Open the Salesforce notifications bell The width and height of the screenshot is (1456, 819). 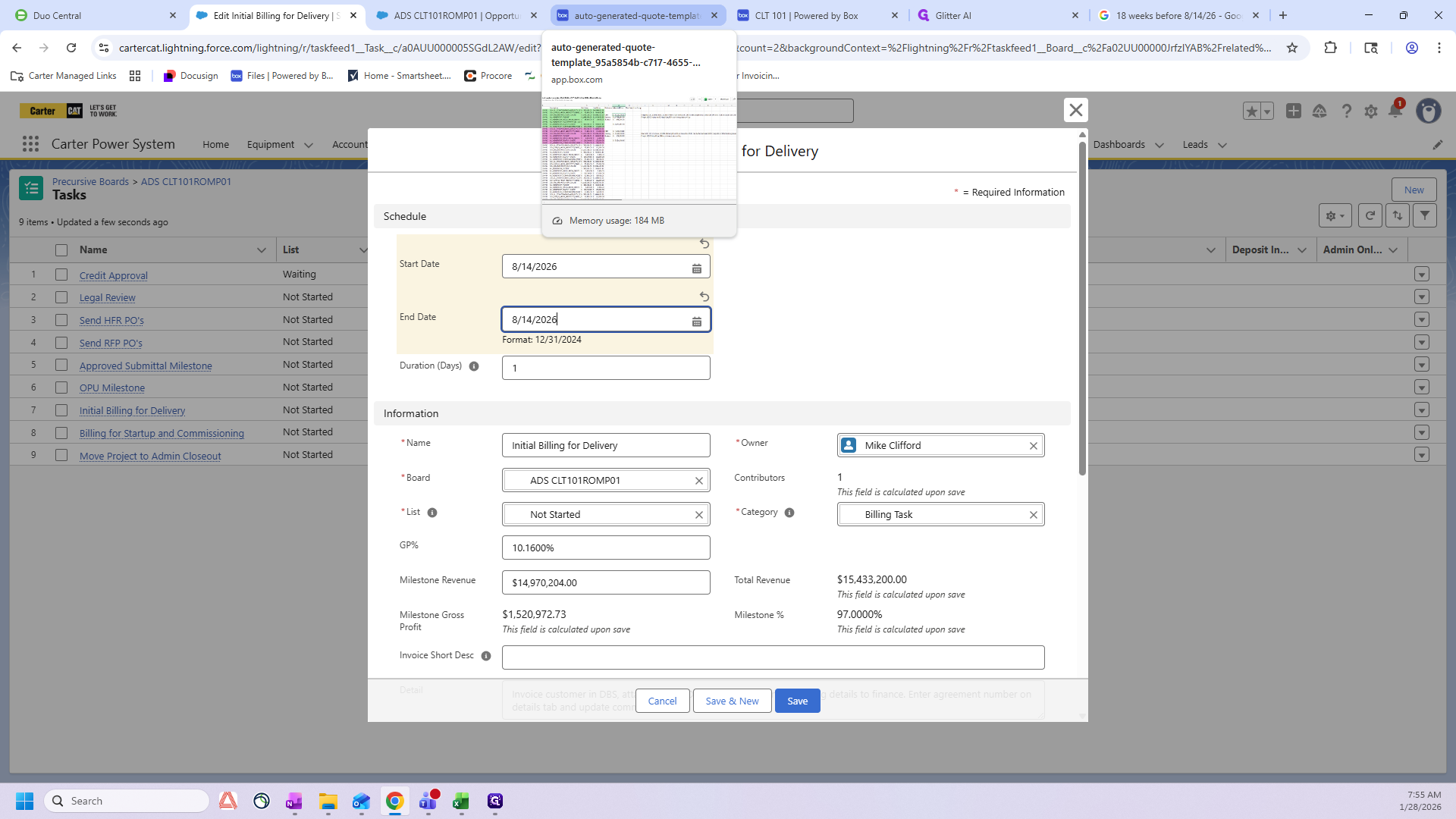(x=1395, y=111)
